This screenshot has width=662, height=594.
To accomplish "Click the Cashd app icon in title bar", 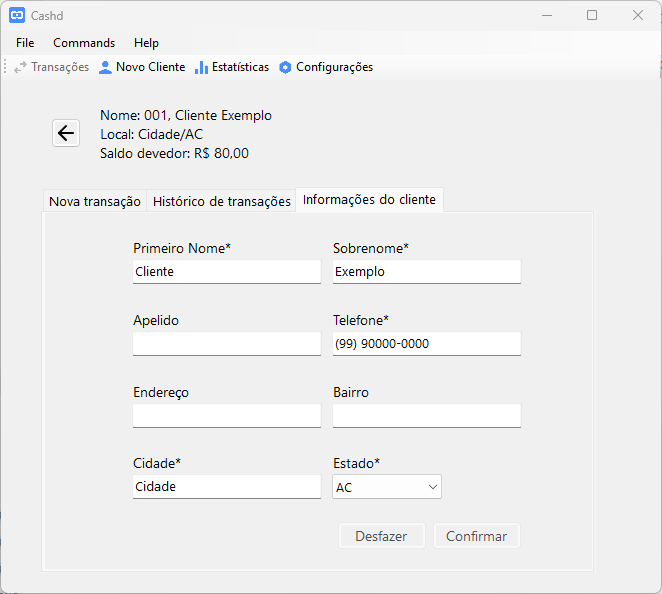I will tap(17, 16).
